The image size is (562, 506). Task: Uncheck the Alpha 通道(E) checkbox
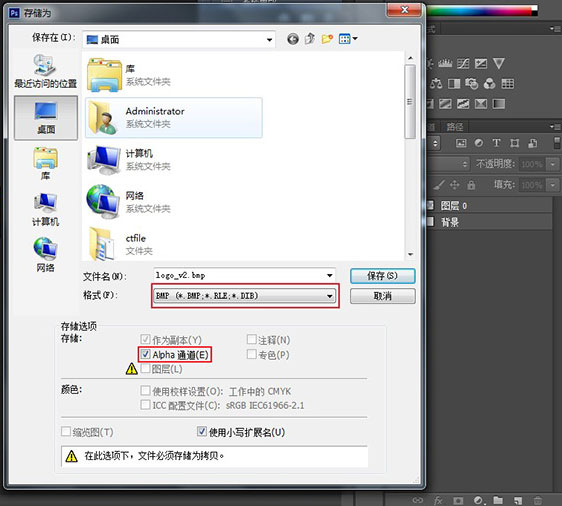click(x=145, y=354)
